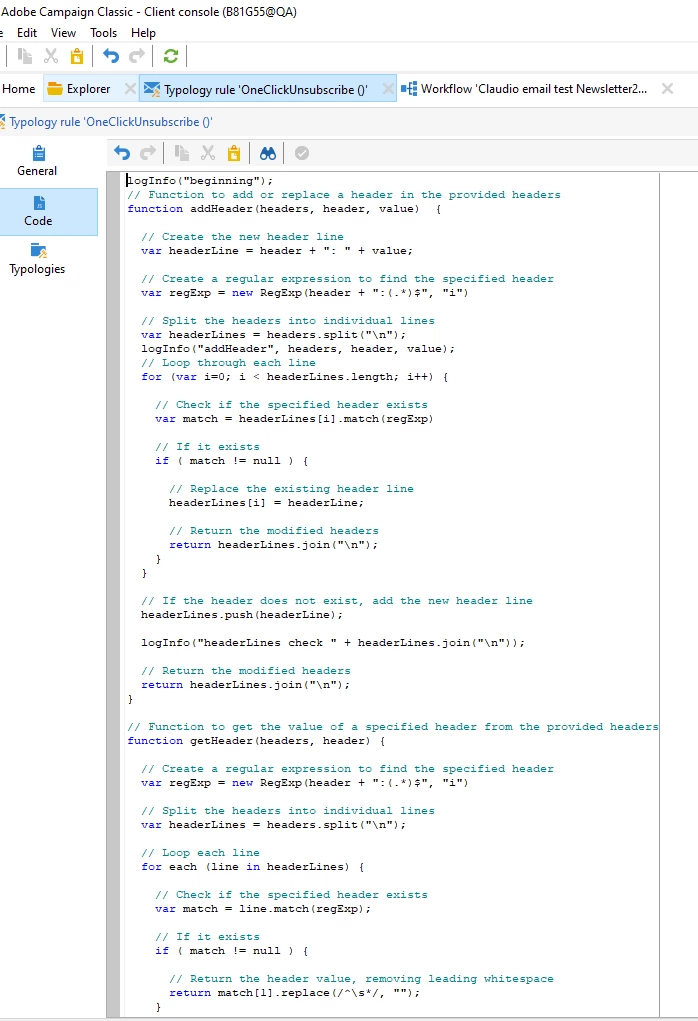This screenshot has width=698, height=1021.
Task: Click the main toolbar Undo arrow
Action: (x=111, y=56)
